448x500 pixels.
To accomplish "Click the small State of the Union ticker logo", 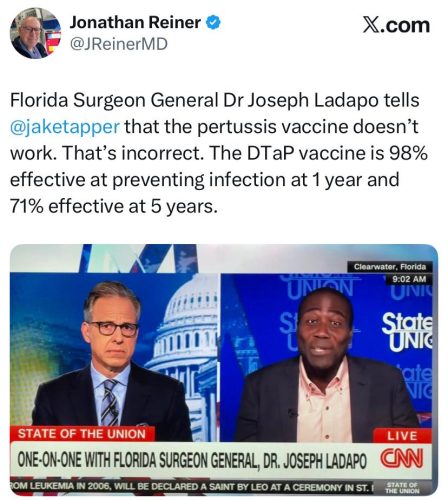I will click(x=402, y=488).
